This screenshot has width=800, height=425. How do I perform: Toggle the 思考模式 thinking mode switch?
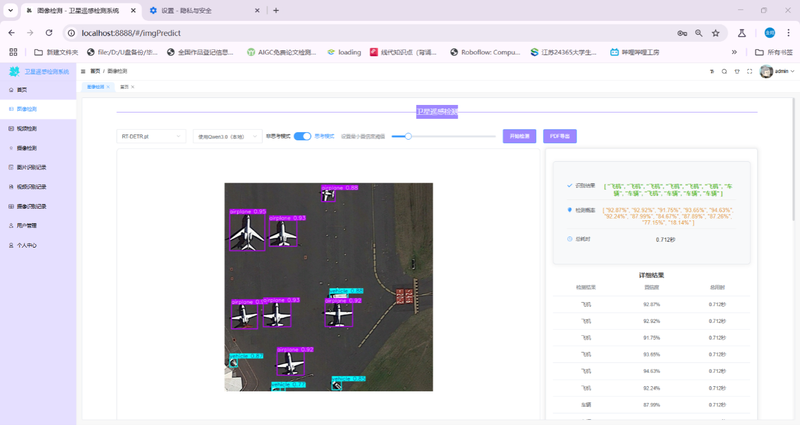click(302, 136)
